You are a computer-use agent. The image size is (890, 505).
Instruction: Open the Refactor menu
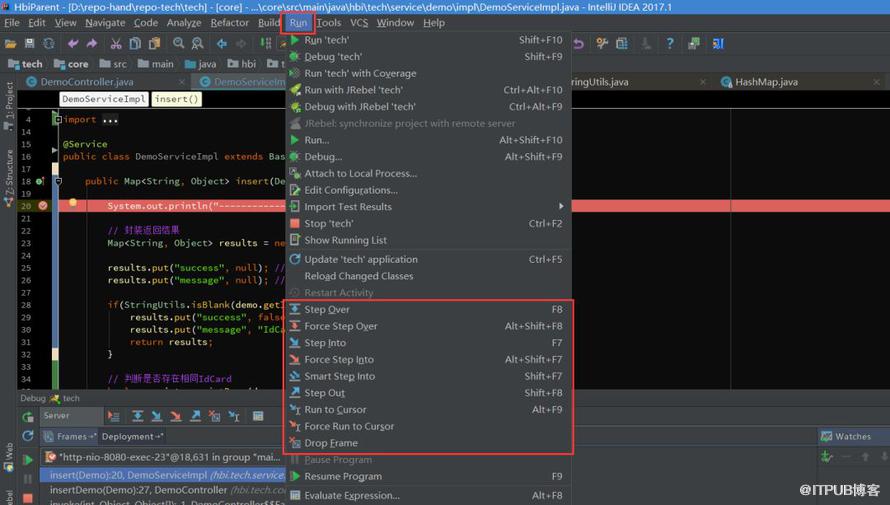point(229,23)
